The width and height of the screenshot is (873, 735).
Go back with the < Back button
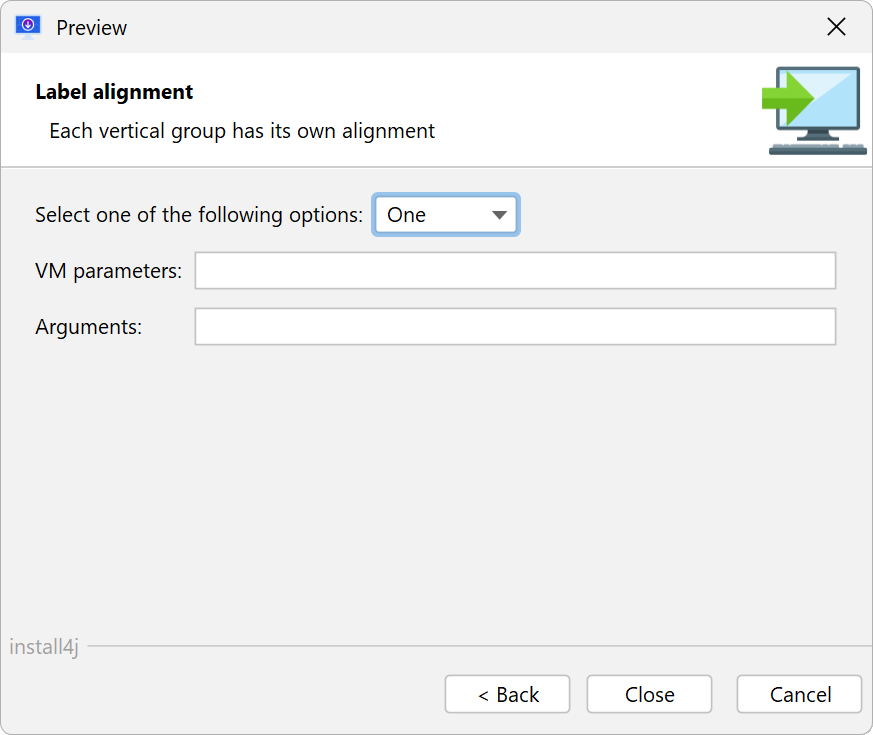coord(507,694)
